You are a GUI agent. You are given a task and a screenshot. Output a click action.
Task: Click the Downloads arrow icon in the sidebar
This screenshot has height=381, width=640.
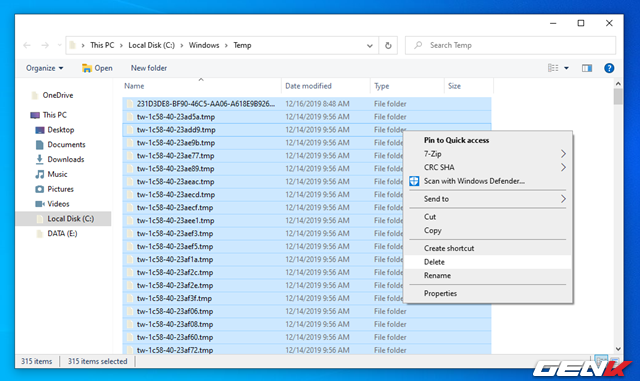pyautogui.click(x=40, y=159)
